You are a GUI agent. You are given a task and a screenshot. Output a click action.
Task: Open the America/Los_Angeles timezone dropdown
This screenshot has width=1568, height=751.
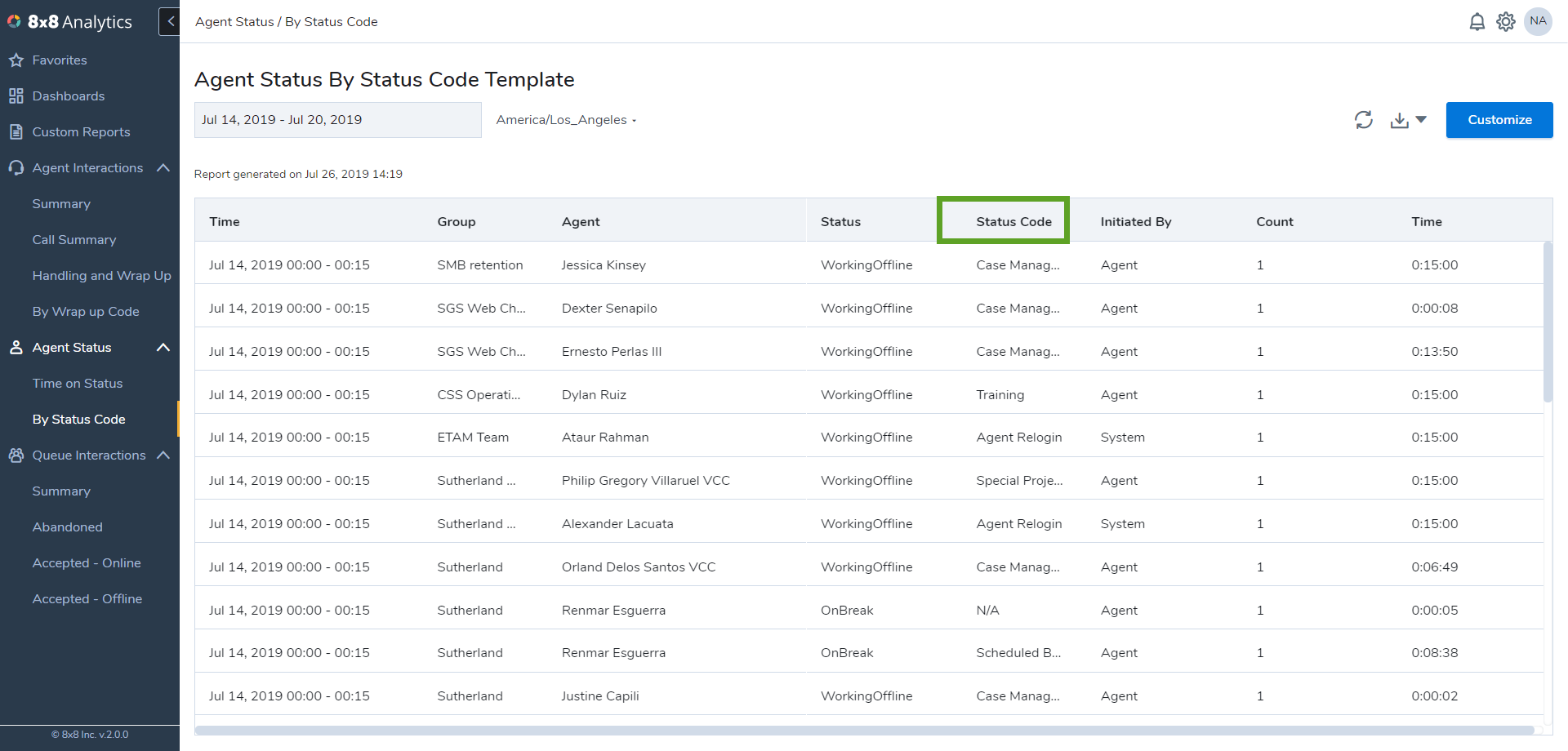click(565, 119)
